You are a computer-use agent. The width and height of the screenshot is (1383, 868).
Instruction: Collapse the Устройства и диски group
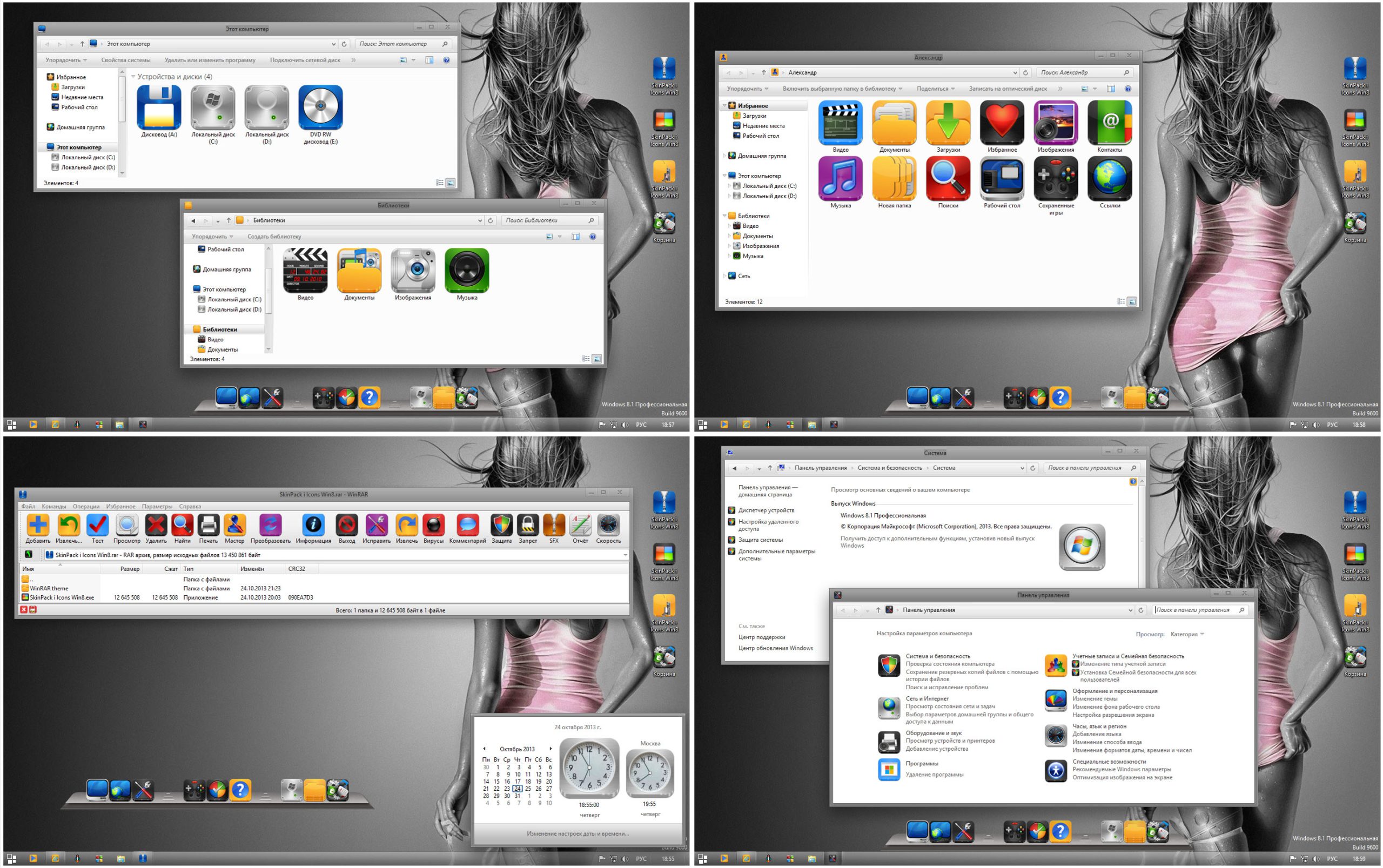(x=133, y=76)
